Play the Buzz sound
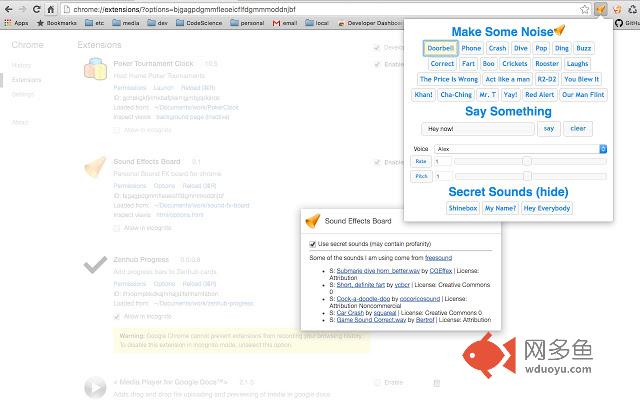 [x=584, y=48]
